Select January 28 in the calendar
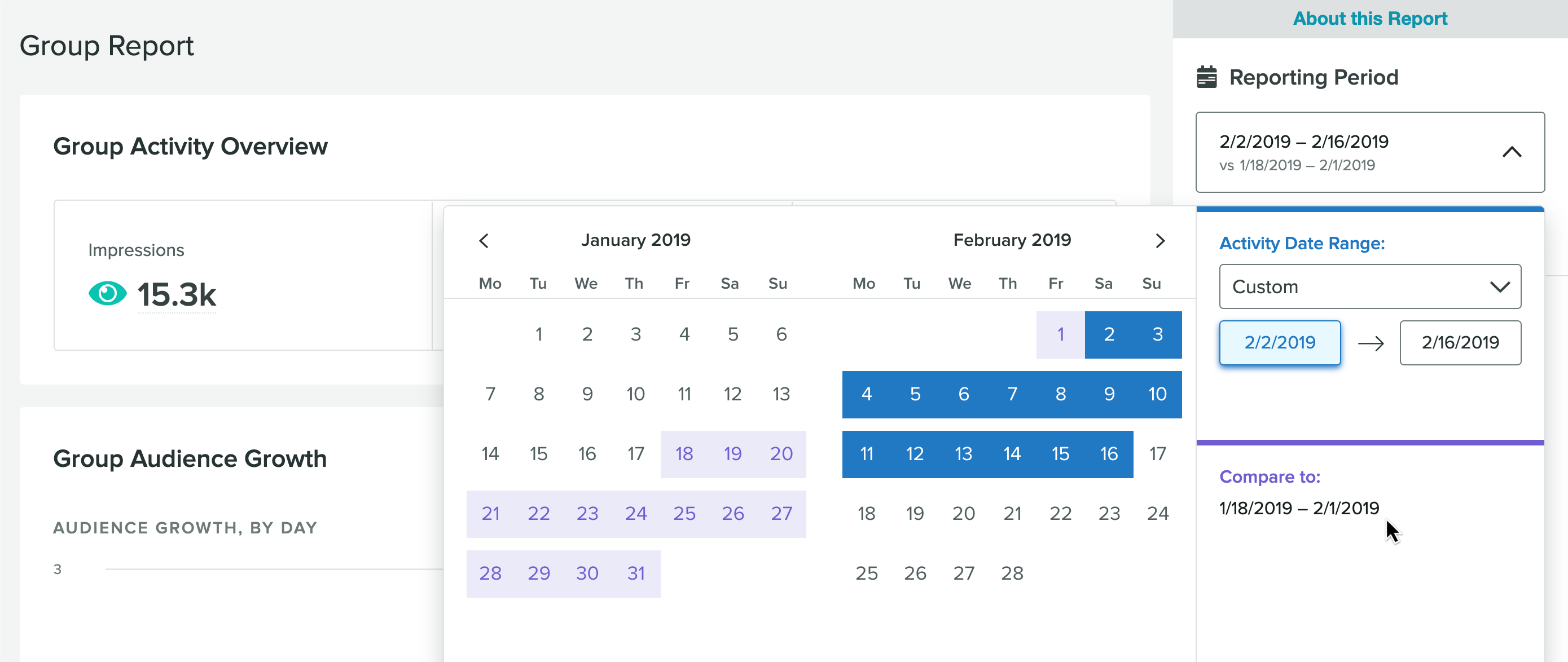1568x662 pixels. click(490, 573)
